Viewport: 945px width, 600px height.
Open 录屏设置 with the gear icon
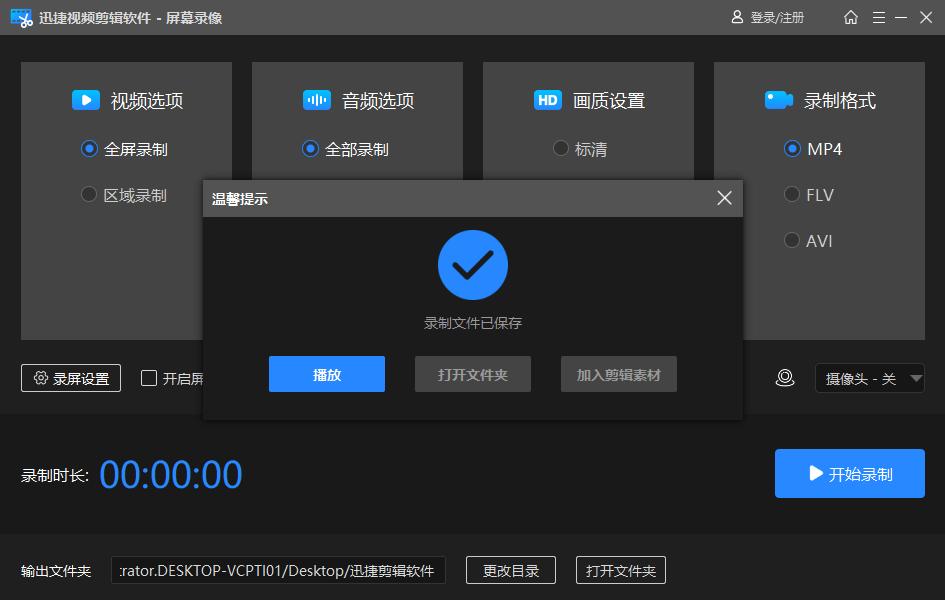(x=70, y=377)
